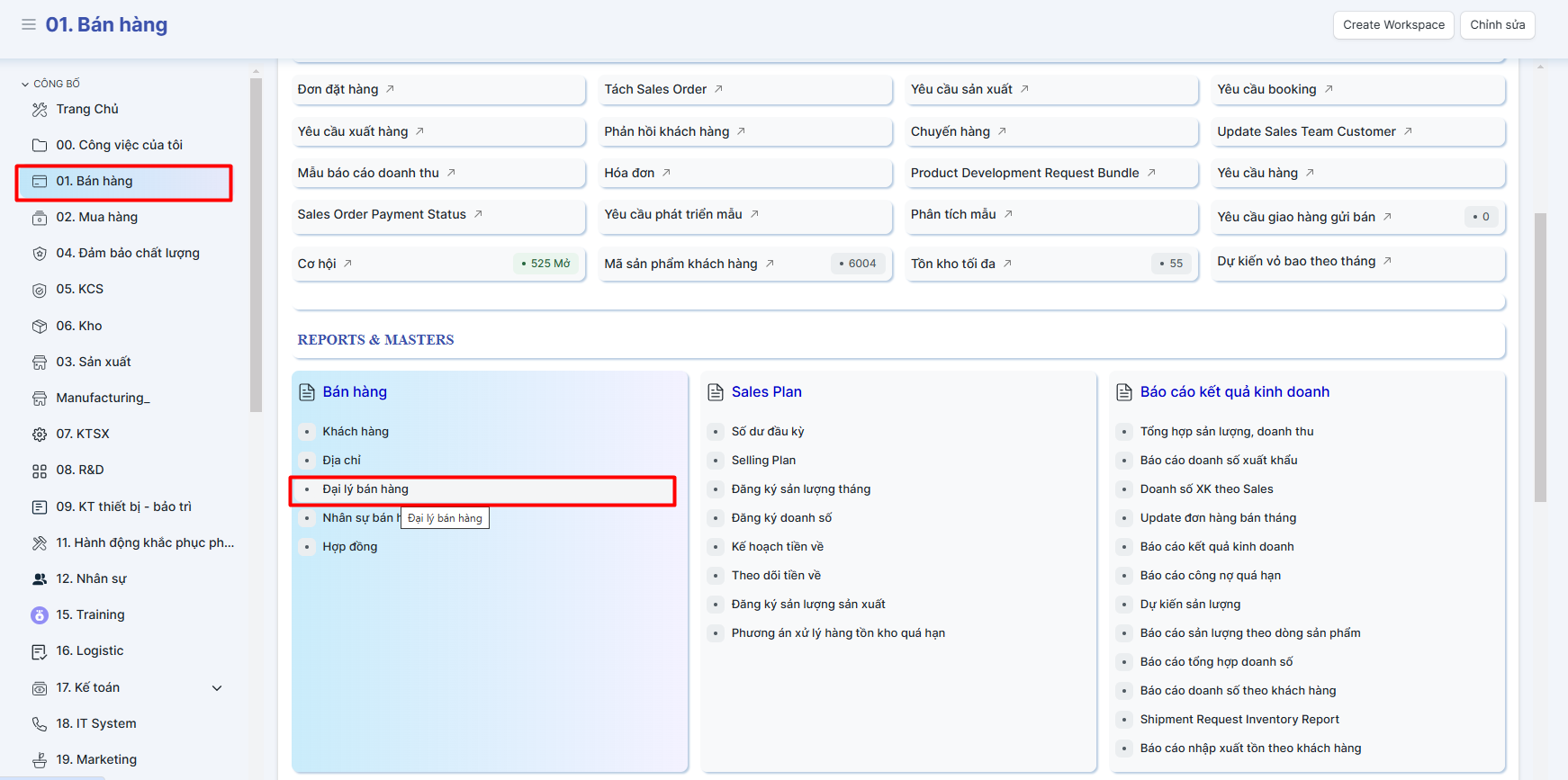Click the purple 15. Training icon
Viewport: 1568px width, 780px height.
pyautogui.click(x=40, y=615)
